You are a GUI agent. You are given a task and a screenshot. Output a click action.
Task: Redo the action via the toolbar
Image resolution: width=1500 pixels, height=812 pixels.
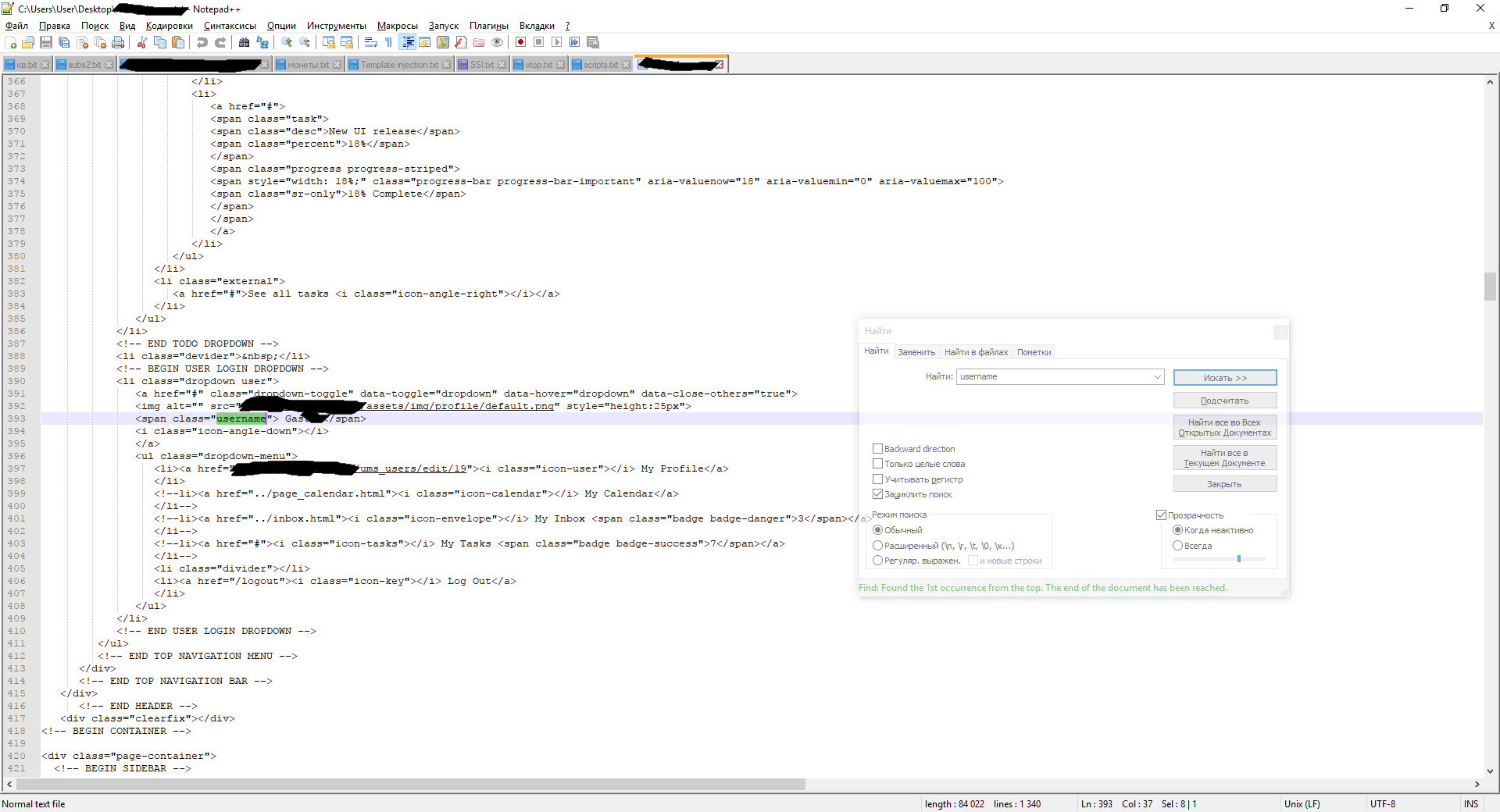(x=220, y=42)
